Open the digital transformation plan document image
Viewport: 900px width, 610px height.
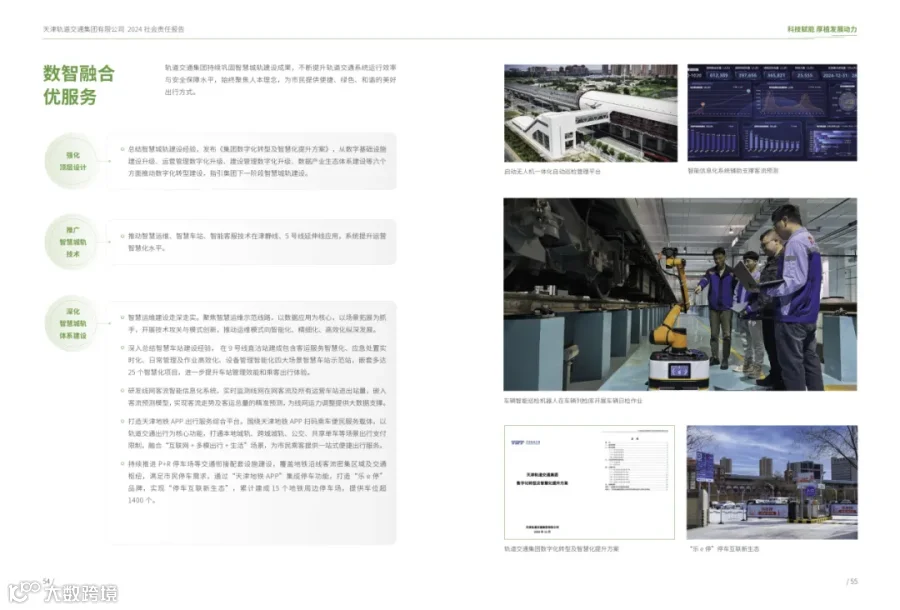tap(589, 482)
